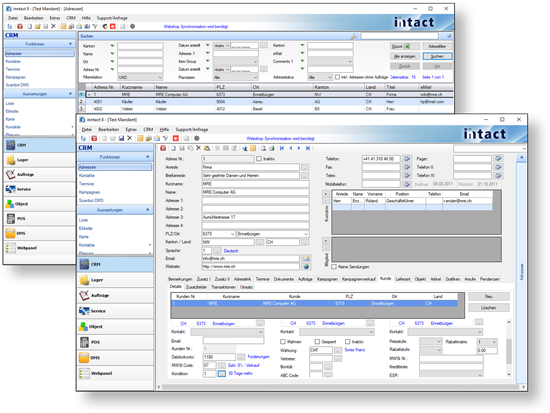Click the Pager dial icon button
The height and width of the screenshot is (413, 550).
498,159
